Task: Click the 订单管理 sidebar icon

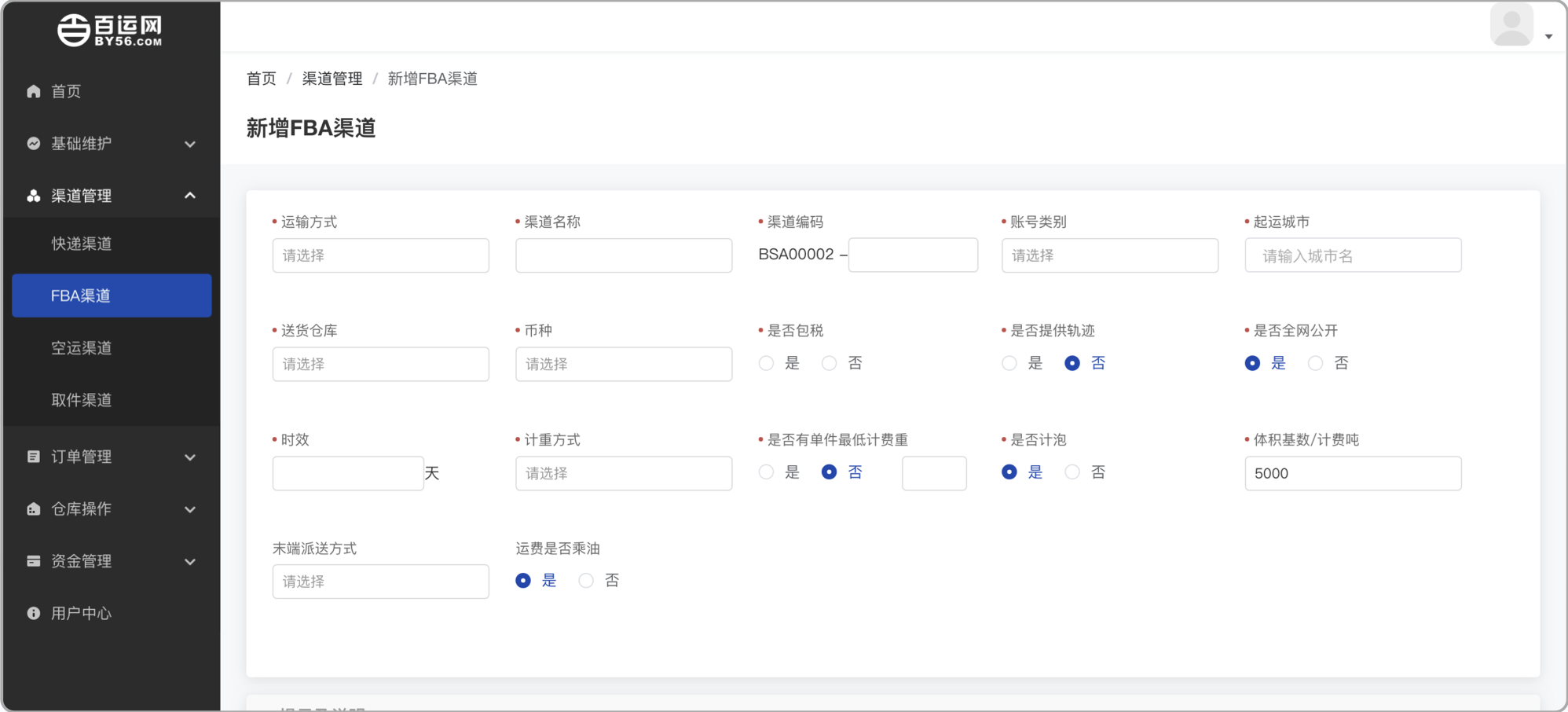Action: 33,457
